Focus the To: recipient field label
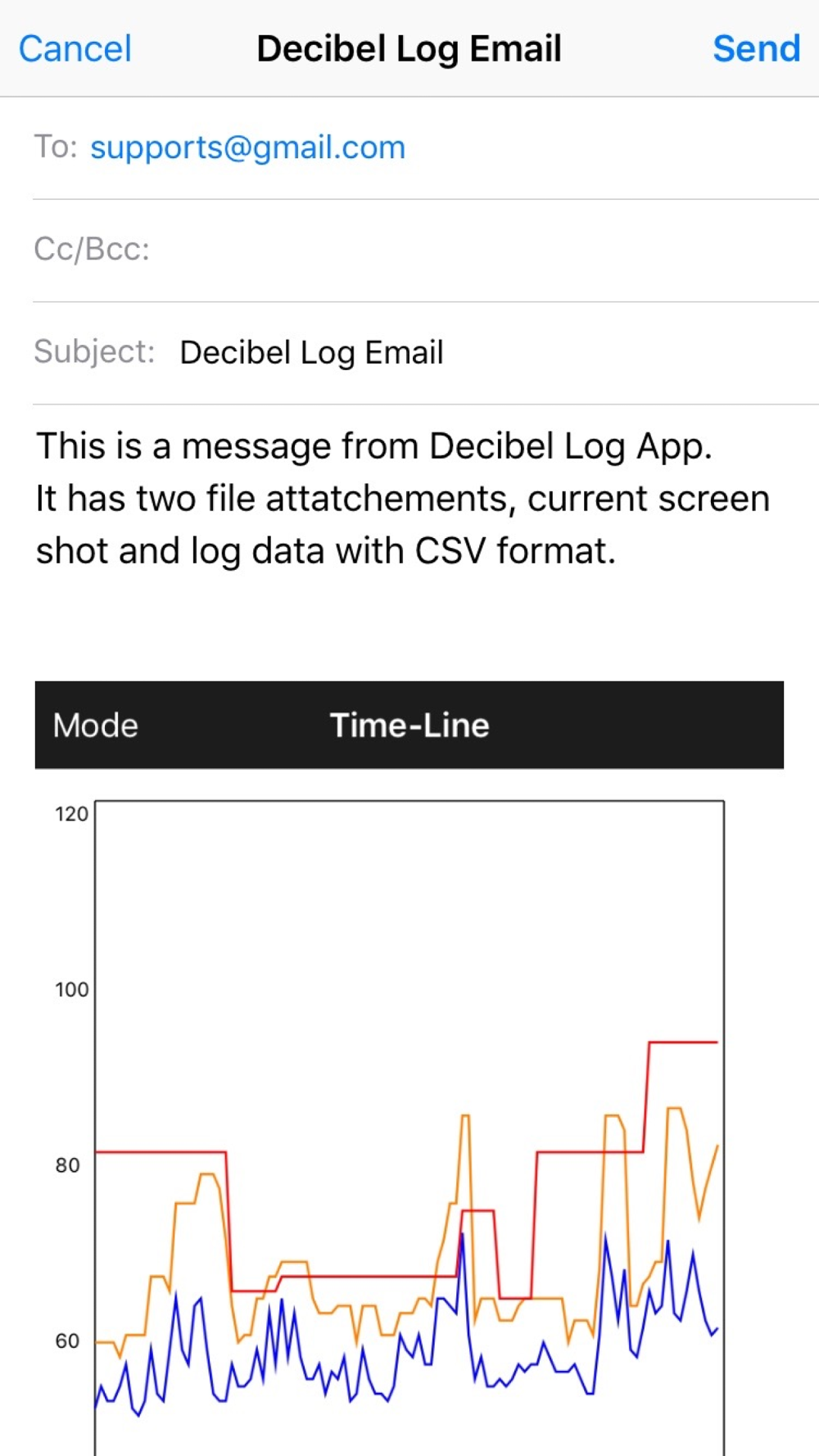Viewport: 819px width, 1456px height. (55, 147)
